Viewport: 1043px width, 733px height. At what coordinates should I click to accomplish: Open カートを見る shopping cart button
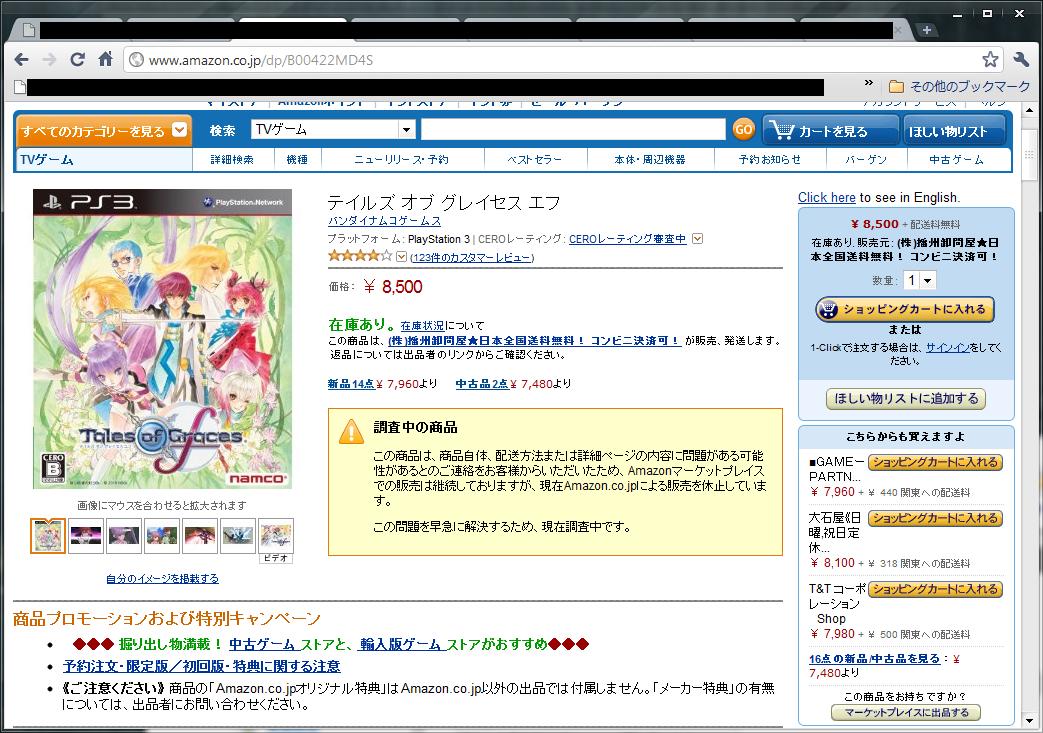(x=830, y=131)
